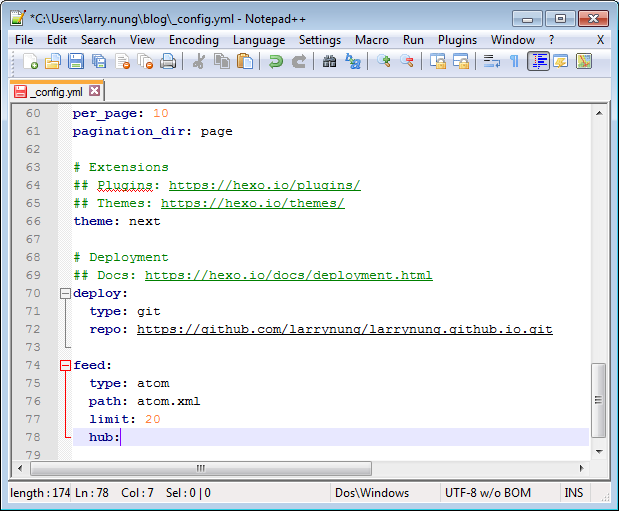Screen dimensions: 619x511
Task: Click the 'atom.xml' path value
Action: [169, 402]
